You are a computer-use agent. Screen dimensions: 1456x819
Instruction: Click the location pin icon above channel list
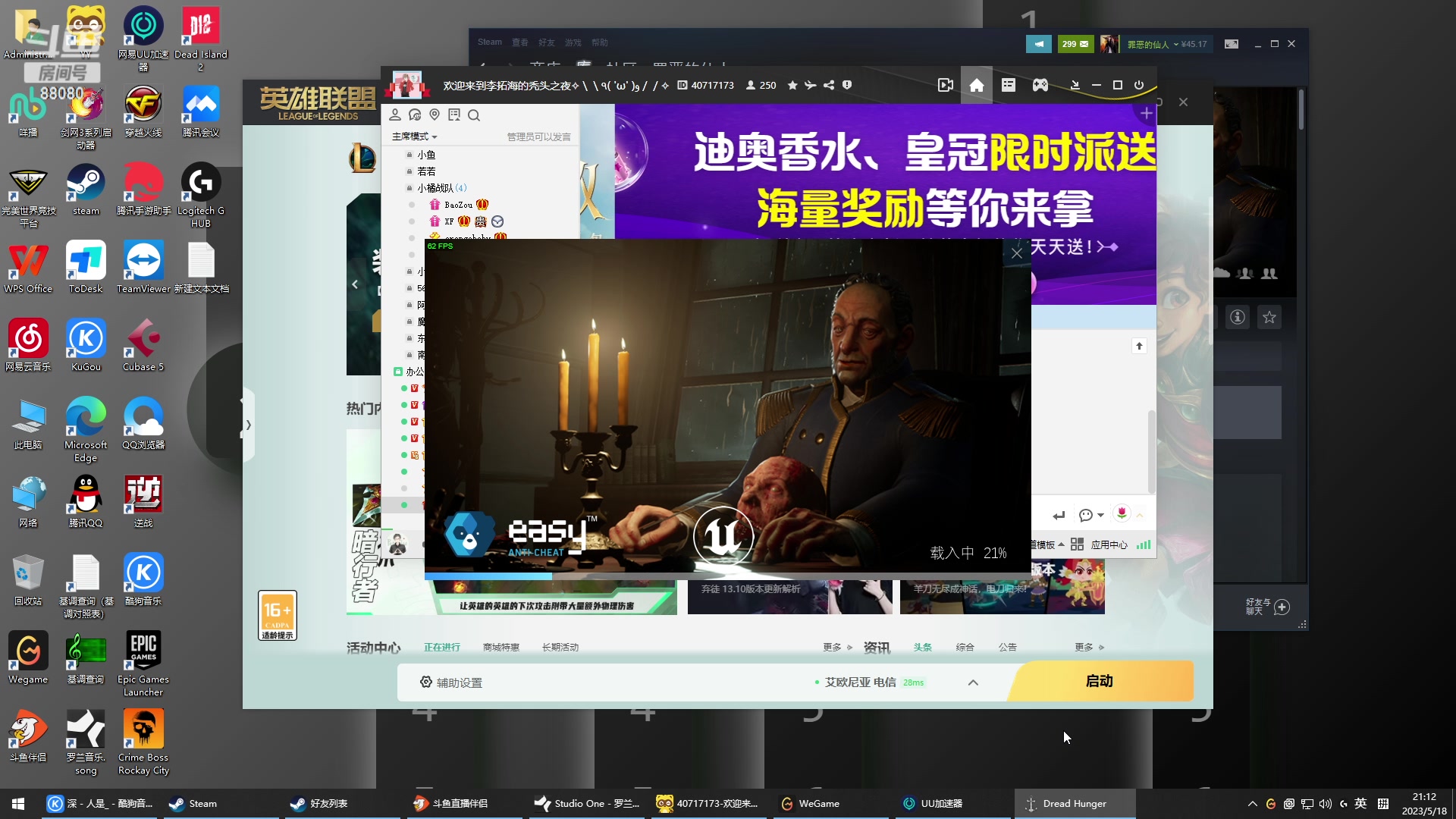tap(435, 115)
